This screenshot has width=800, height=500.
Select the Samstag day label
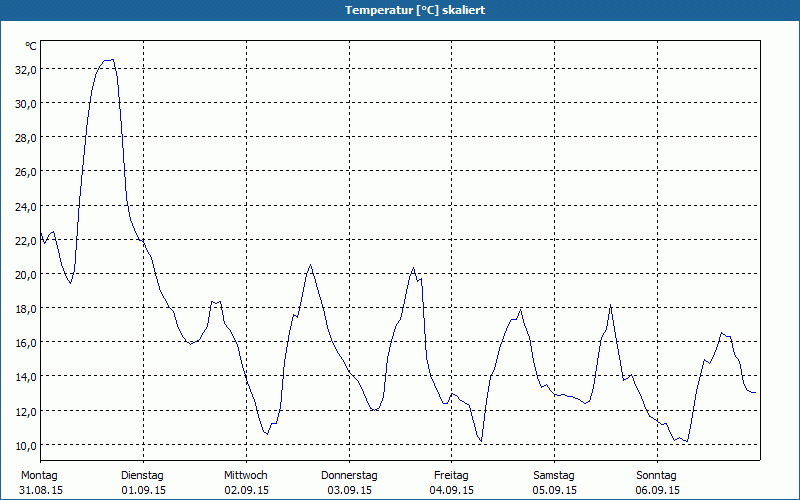[554, 476]
